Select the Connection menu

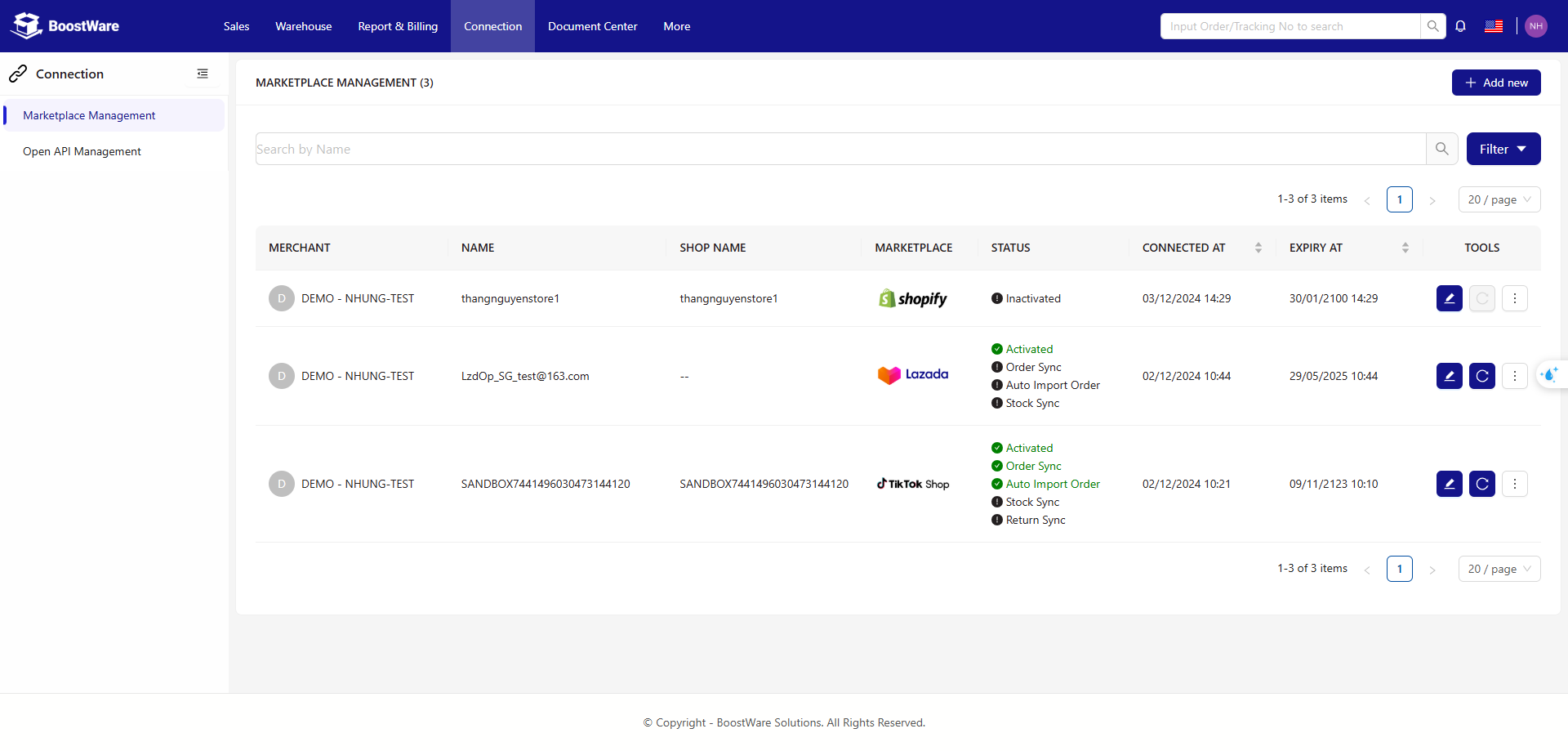pyautogui.click(x=493, y=26)
